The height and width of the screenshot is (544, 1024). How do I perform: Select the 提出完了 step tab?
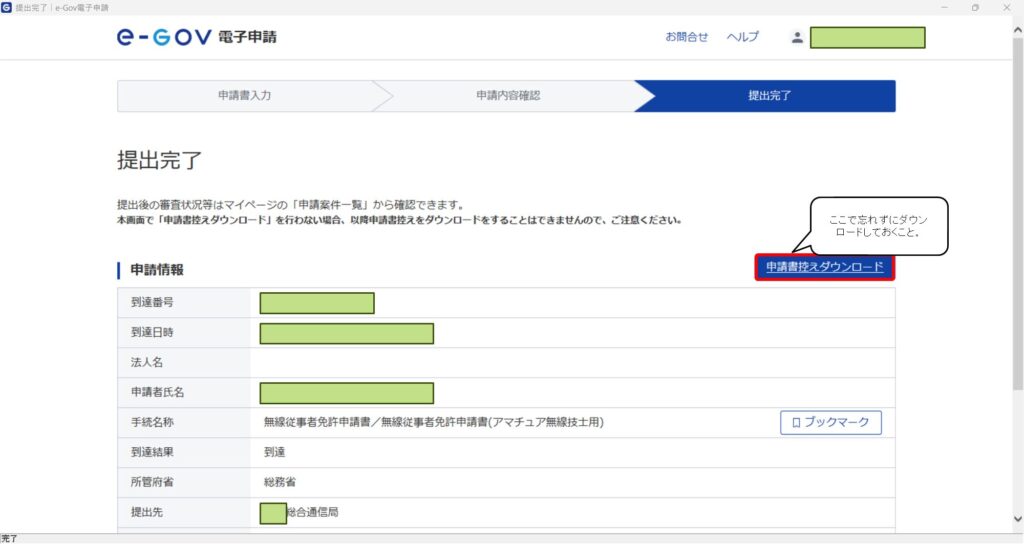coord(770,96)
